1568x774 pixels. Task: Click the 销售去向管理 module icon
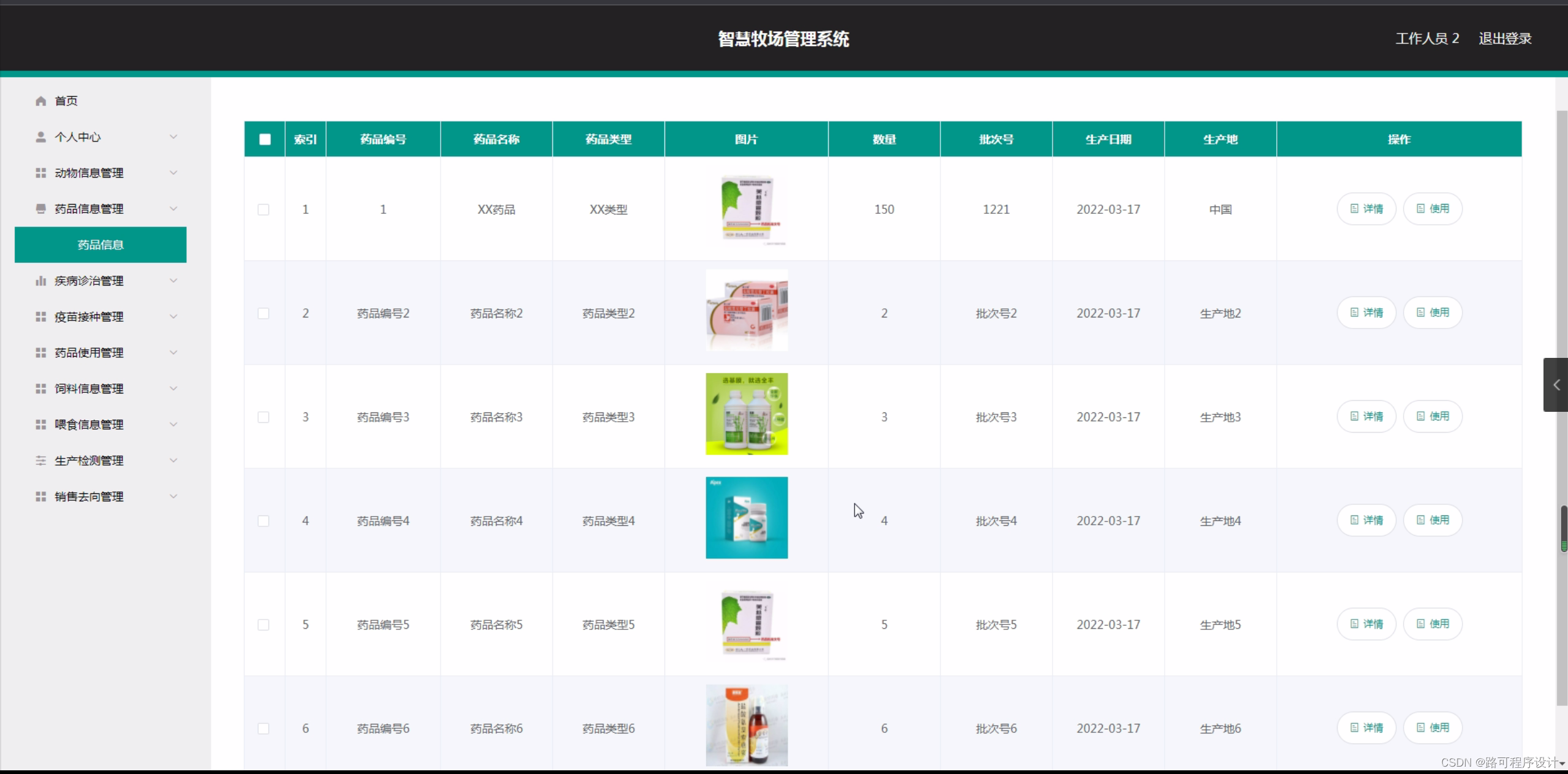pos(40,496)
